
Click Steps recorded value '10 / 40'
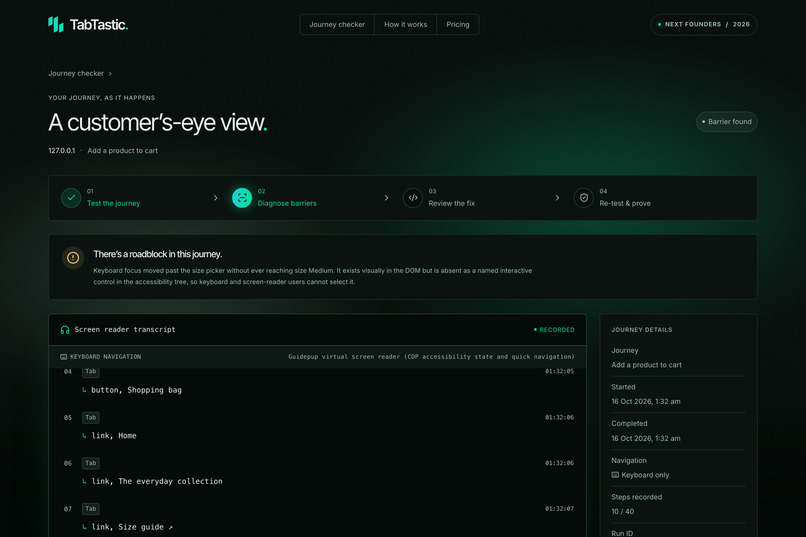click(x=622, y=511)
